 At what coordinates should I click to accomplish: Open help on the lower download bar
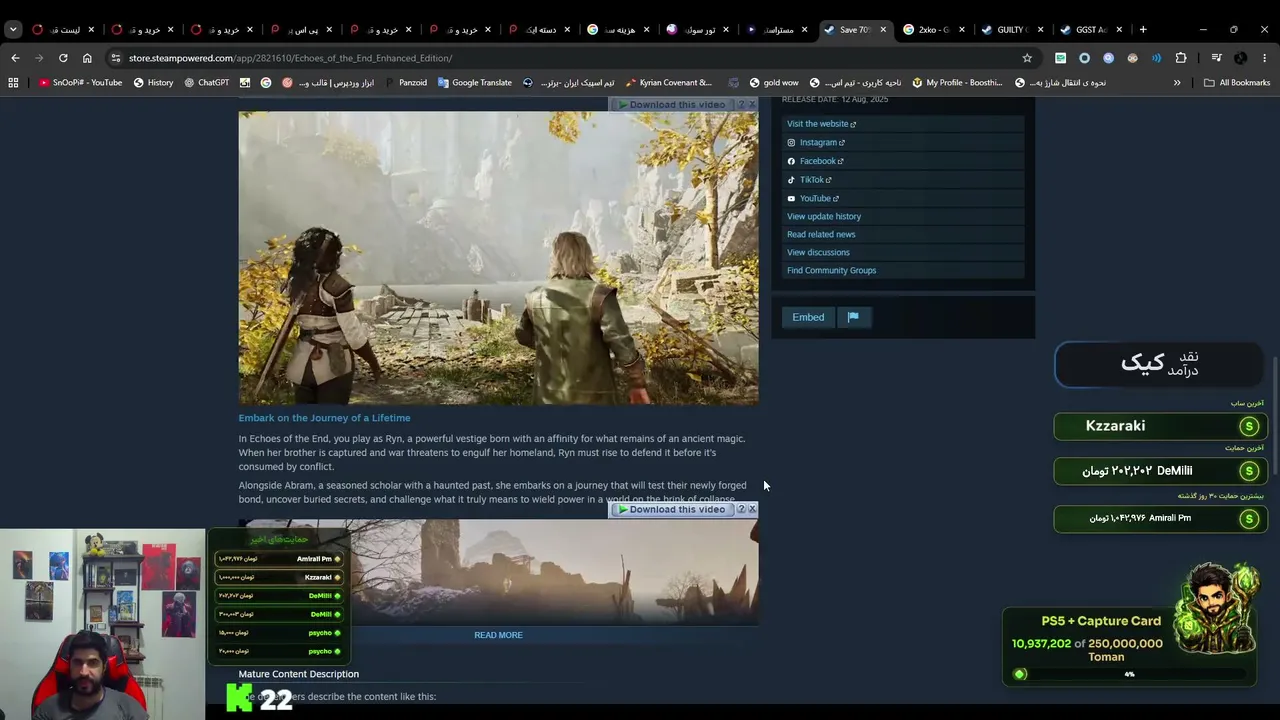(x=741, y=510)
